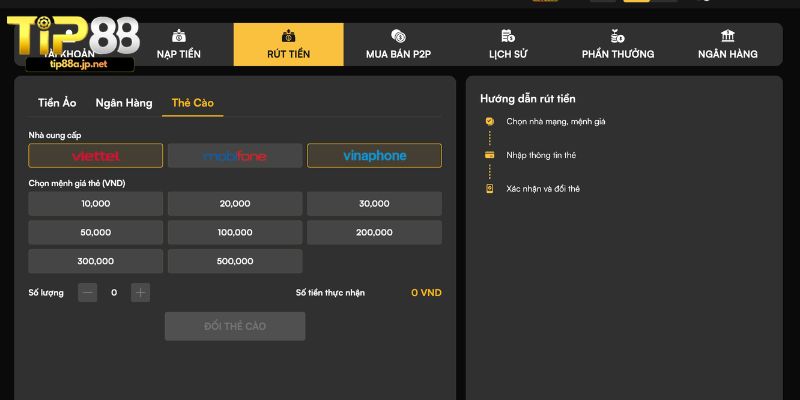Select 50,000 card denomination
This screenshot has height=400, width=800.
pos(95,232)
